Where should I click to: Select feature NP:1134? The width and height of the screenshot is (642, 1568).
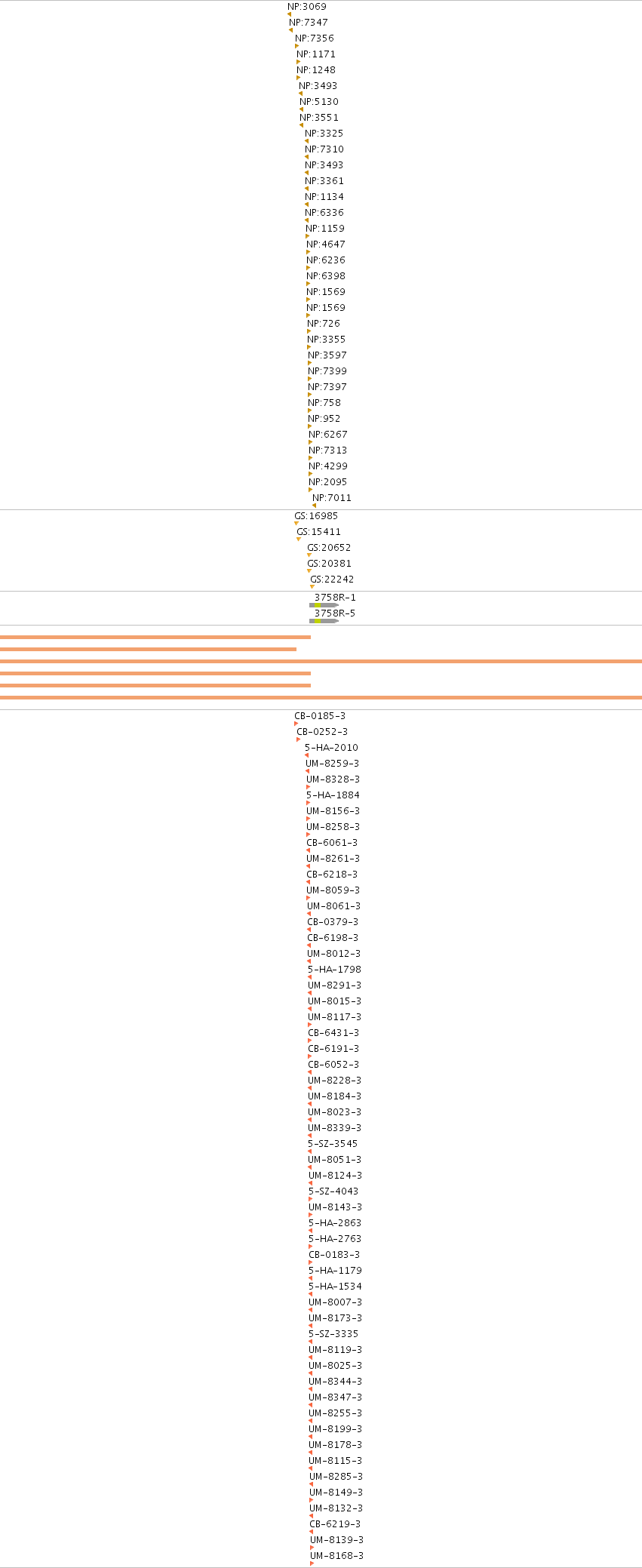tap(324, 197)
